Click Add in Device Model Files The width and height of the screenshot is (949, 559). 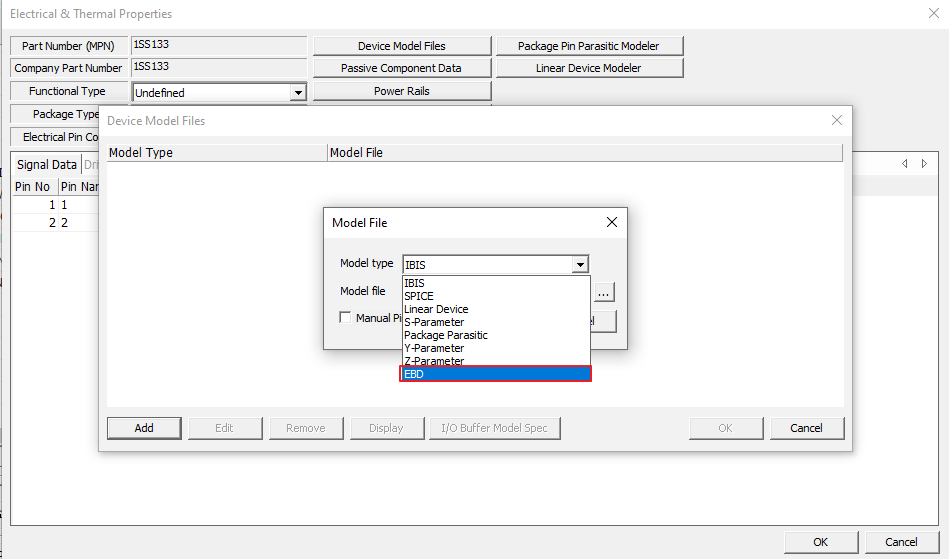pos(144,428)
